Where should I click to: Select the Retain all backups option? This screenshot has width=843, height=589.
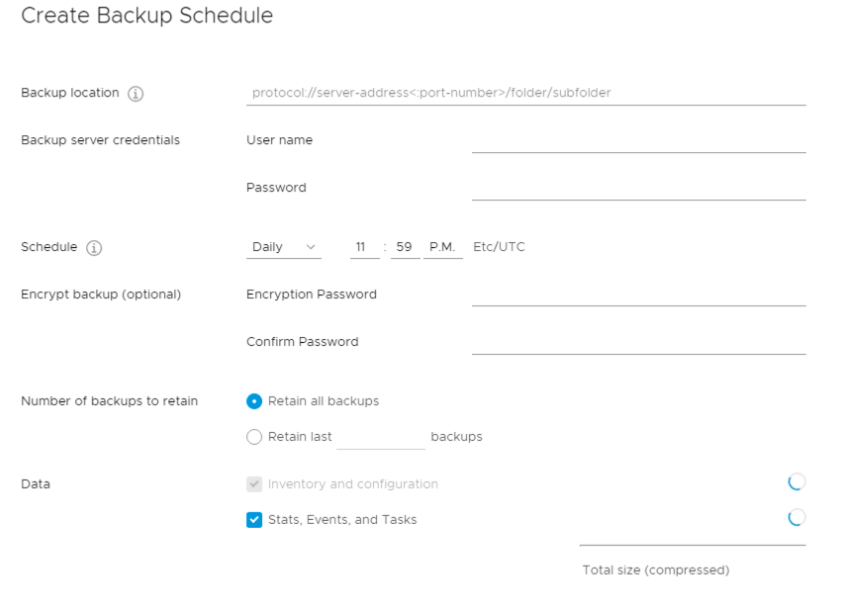click(254, 401)
